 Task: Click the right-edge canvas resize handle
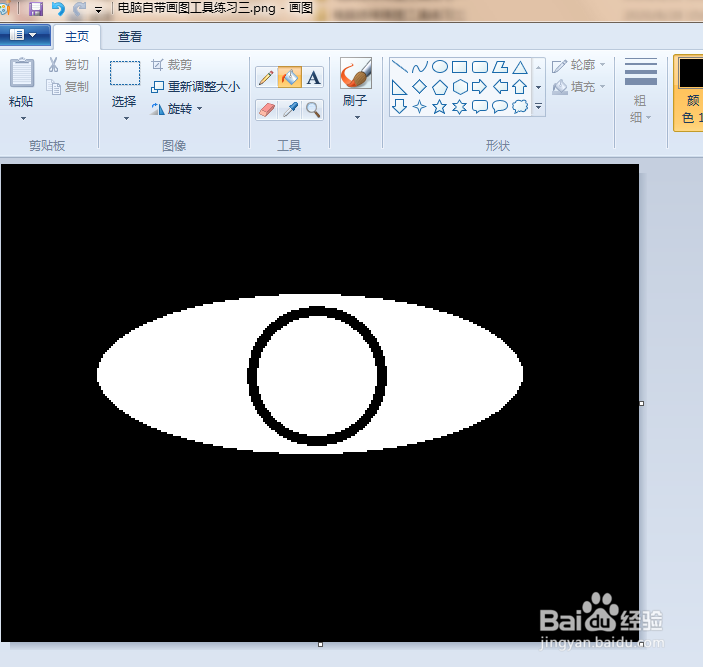642,403
